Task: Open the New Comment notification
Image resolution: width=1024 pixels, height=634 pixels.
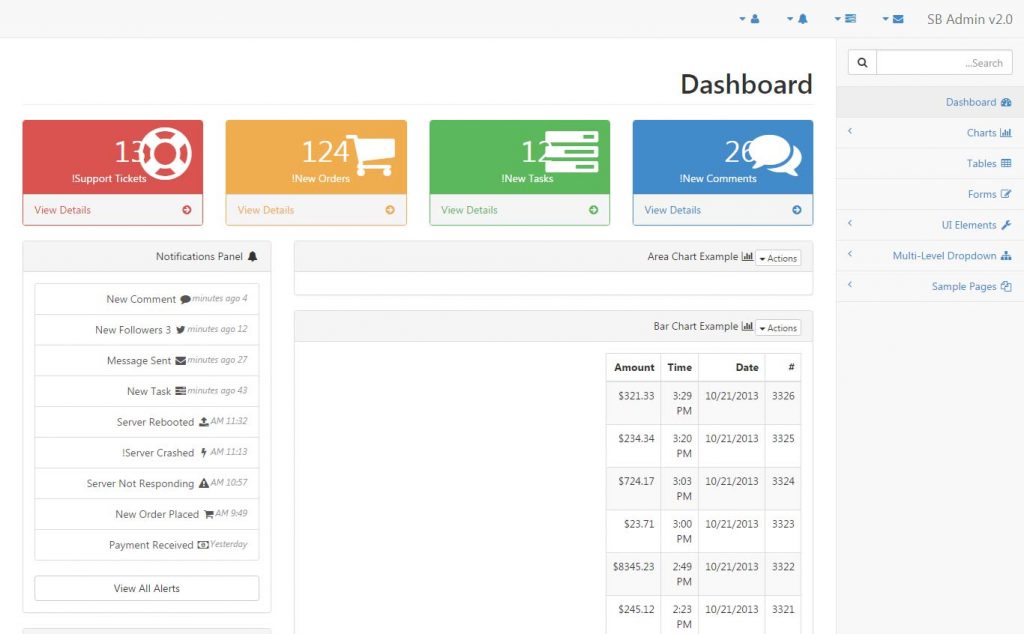Action: pyautogui.click(x=147, y=299)
